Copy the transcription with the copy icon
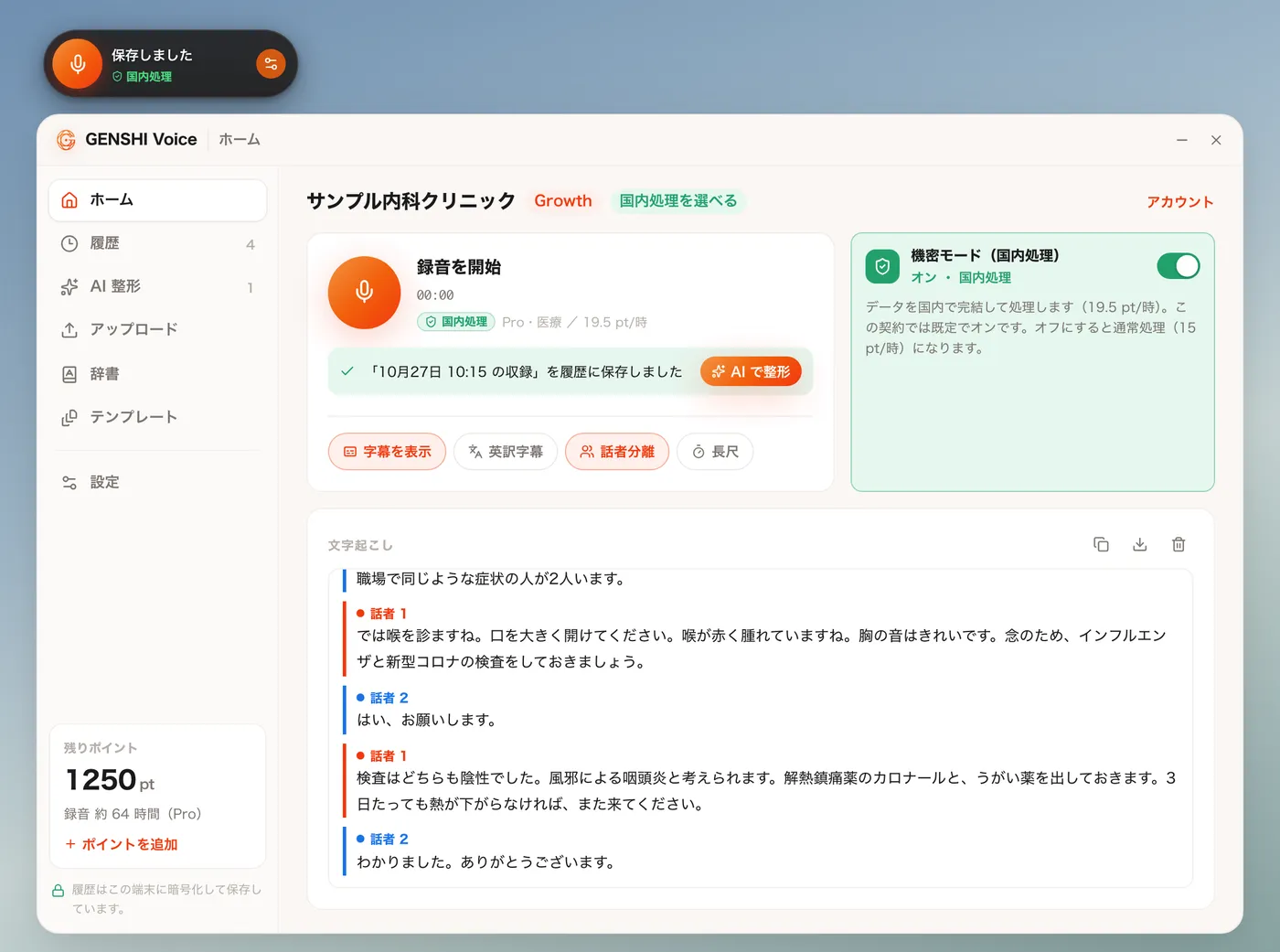Image resolution: width=1280 pixels, height=952 pixels. pyautogui.click(x=1101, y=544)
